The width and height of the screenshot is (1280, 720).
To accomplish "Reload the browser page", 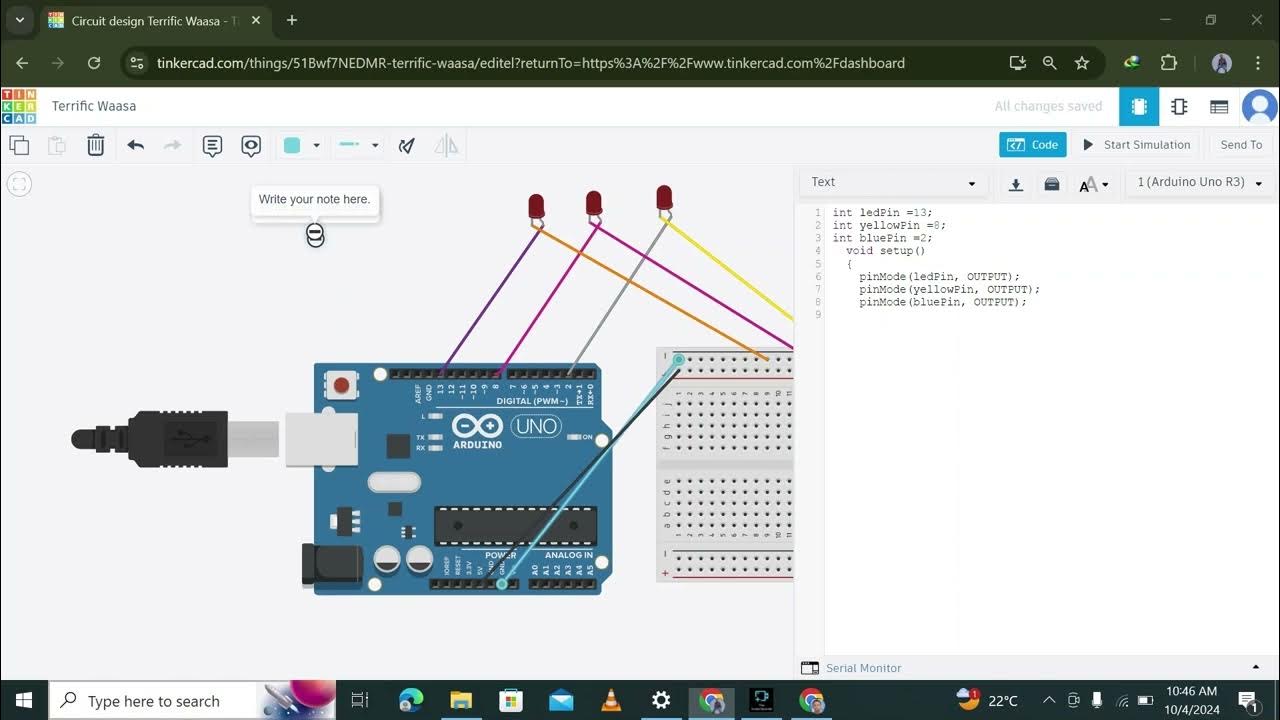I will [94, 63].
